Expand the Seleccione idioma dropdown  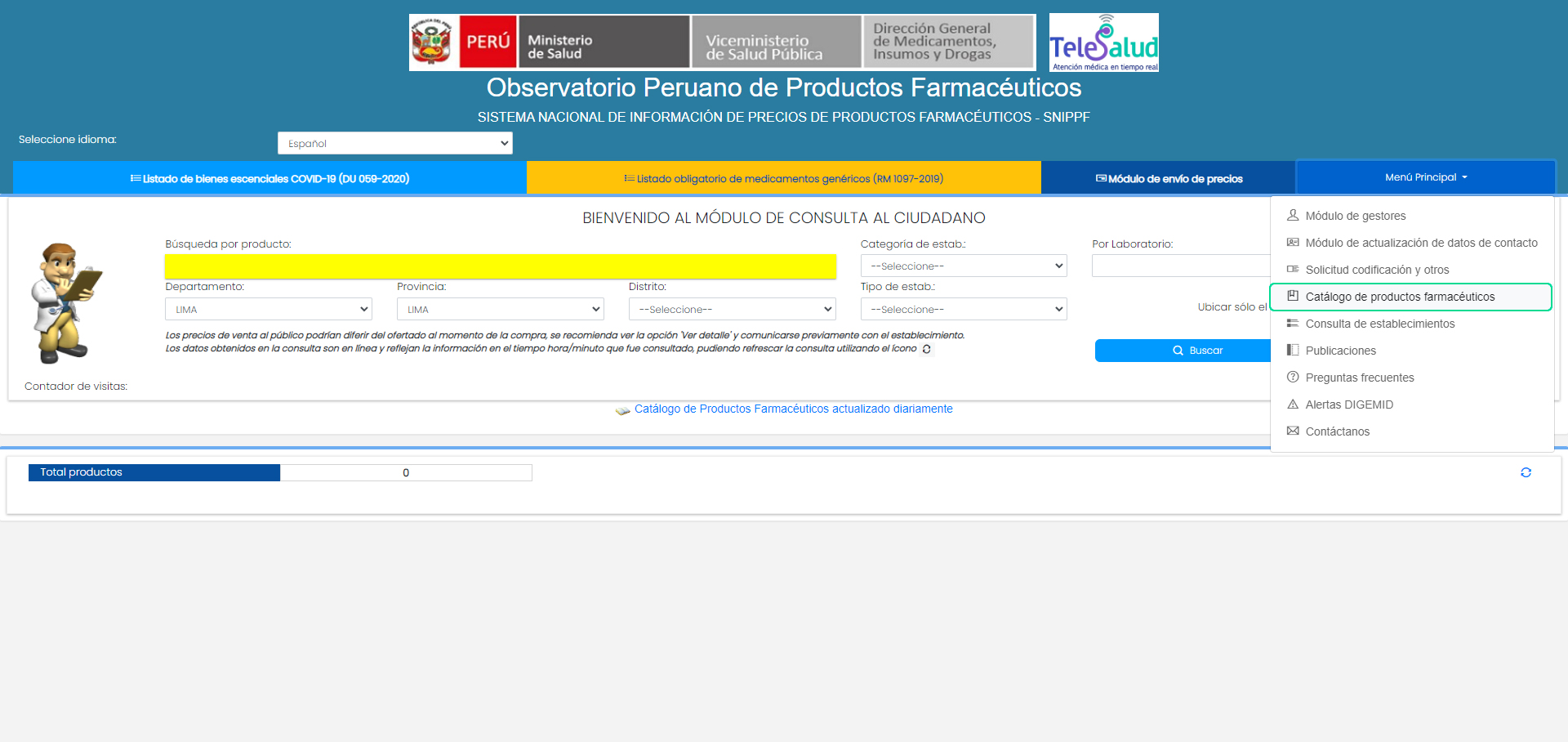[395, 143]
